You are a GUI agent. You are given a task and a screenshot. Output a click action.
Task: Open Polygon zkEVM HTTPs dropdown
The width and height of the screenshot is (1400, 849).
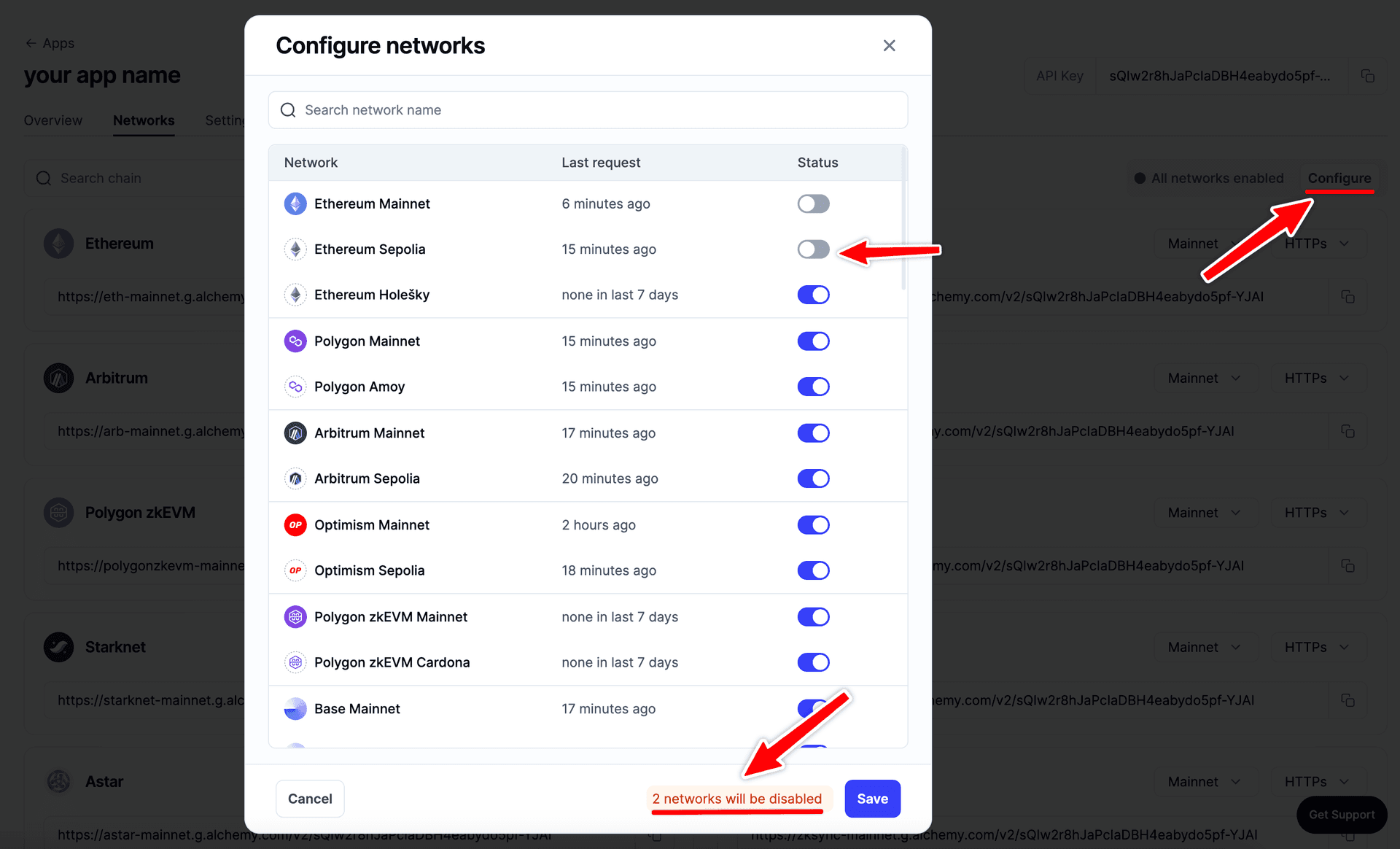[1317, 513]
